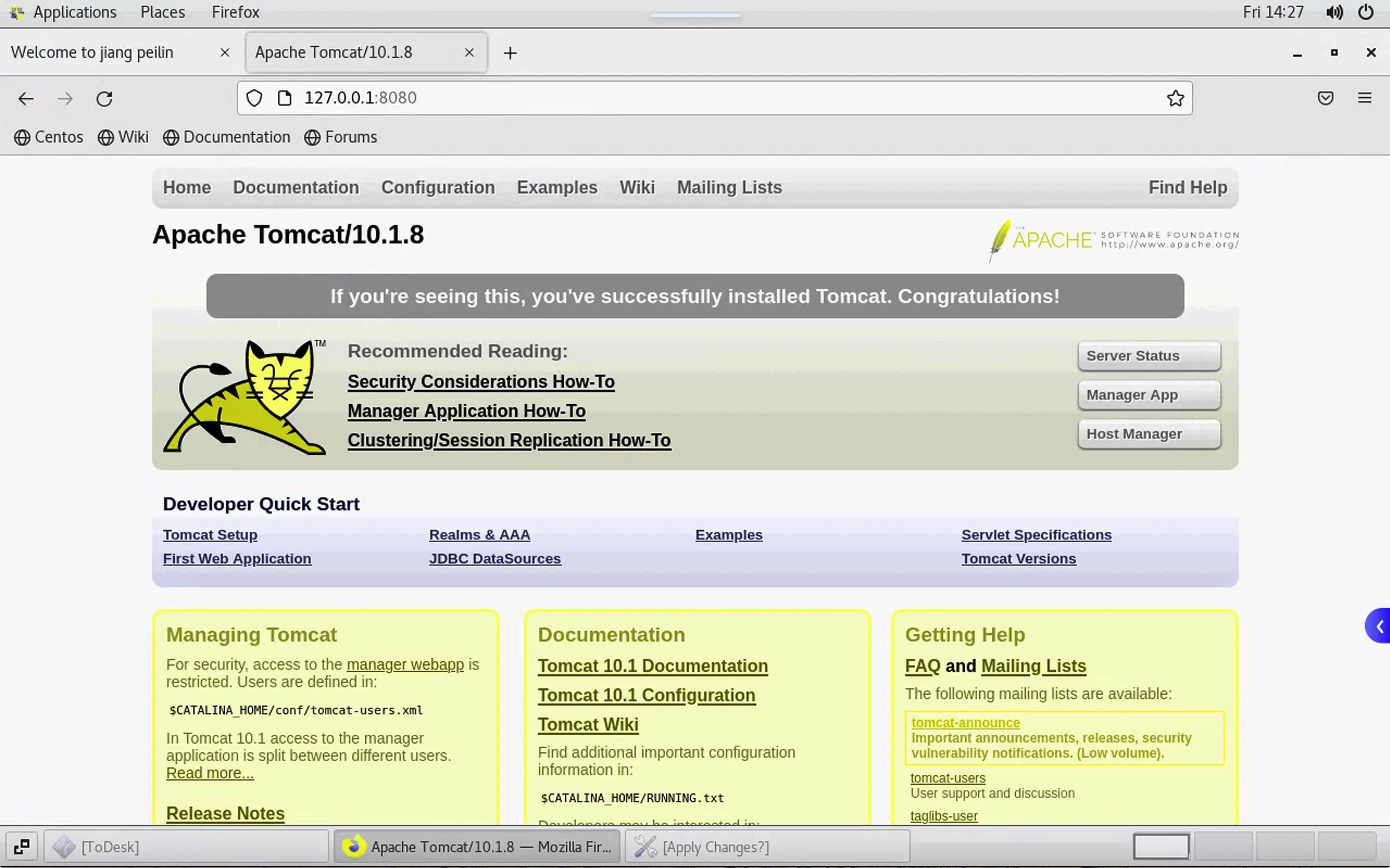Click the power icon in top bar

[x=1366, y=12]
